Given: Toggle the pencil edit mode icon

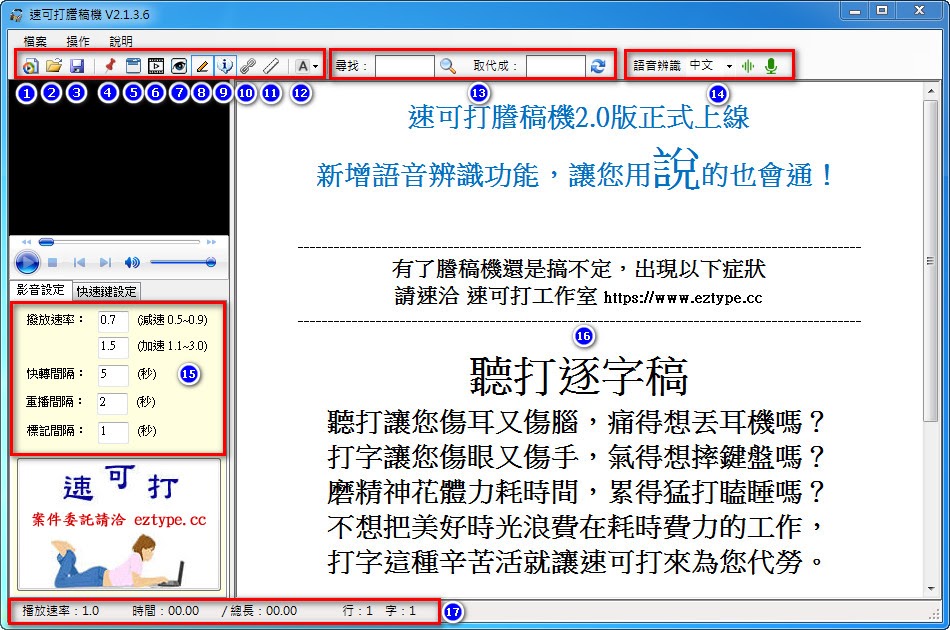Looking at the screenshot, I should coord(202,65).
